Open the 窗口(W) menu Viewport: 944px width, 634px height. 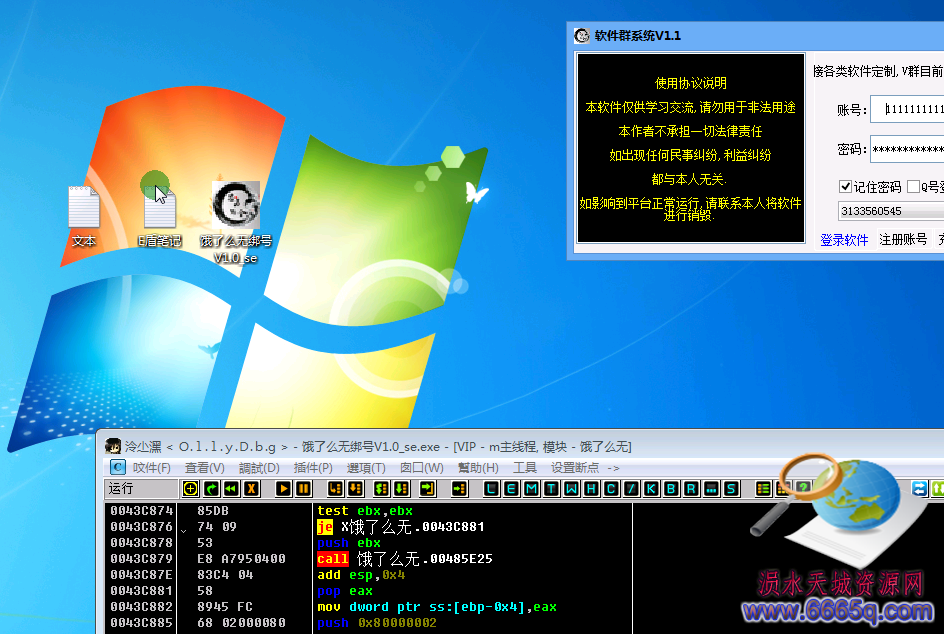point(421,468)
